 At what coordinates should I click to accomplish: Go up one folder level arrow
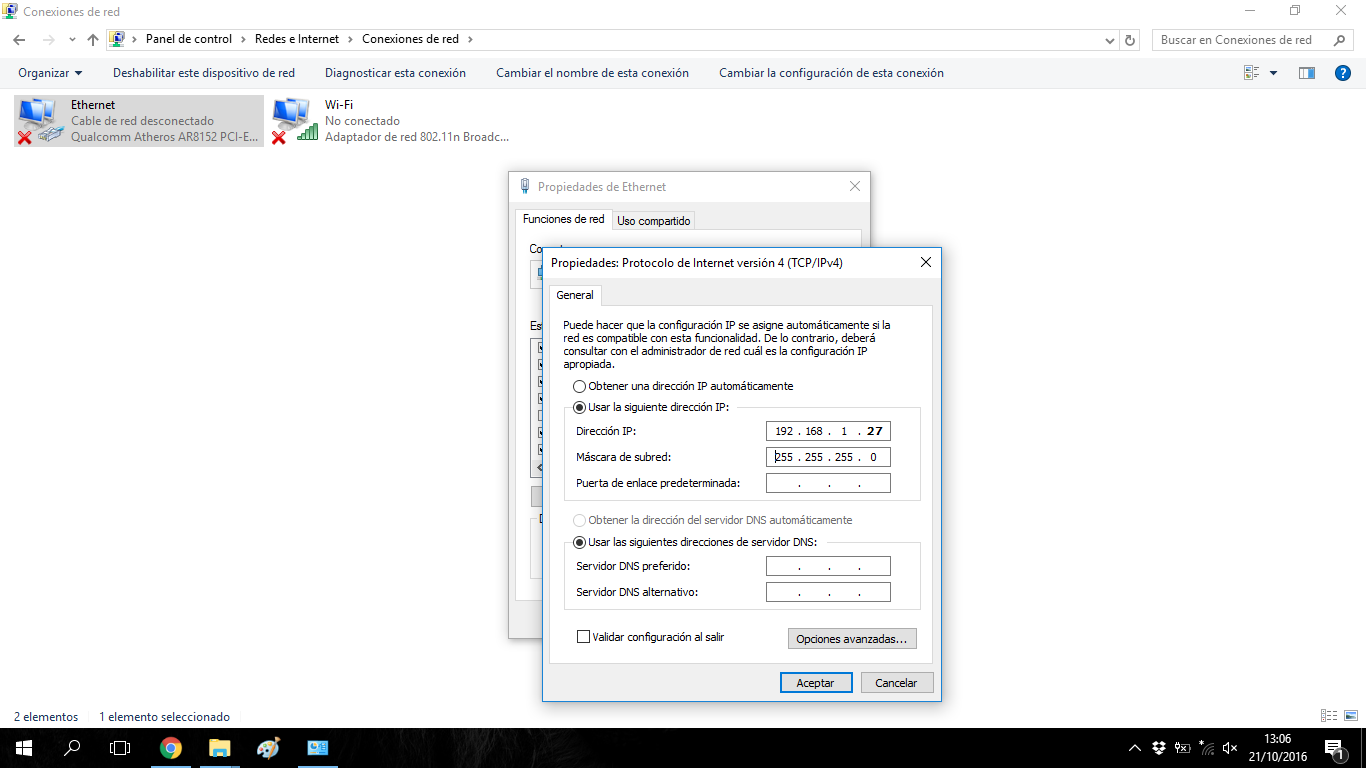93,40
